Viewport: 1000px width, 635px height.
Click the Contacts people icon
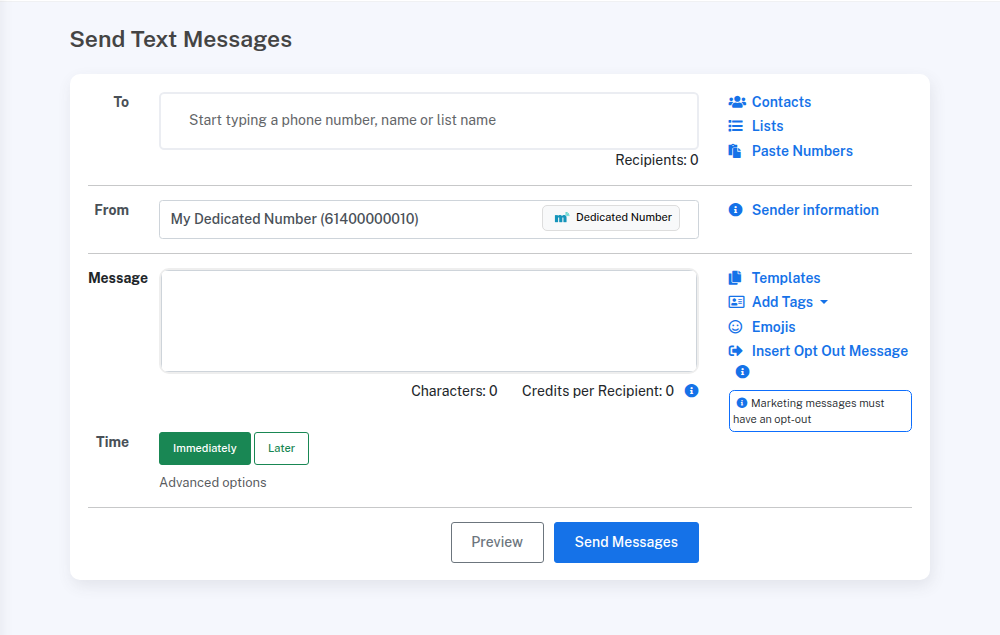point(736,102)
